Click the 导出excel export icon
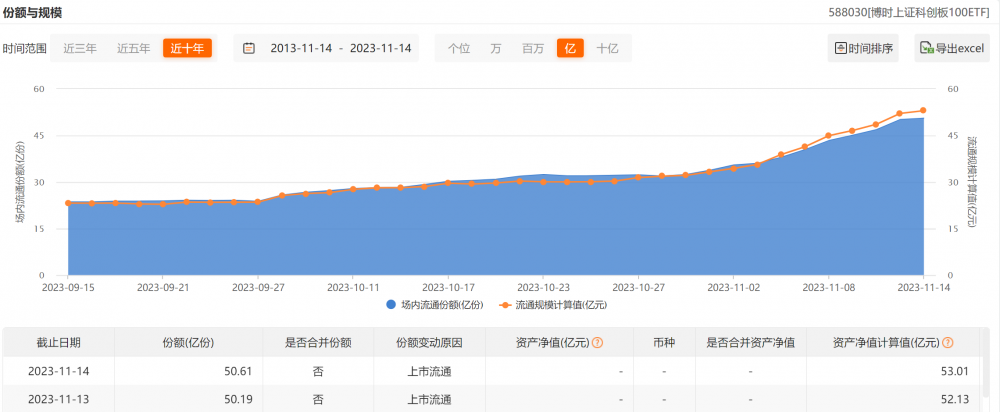 coord(927,48)
